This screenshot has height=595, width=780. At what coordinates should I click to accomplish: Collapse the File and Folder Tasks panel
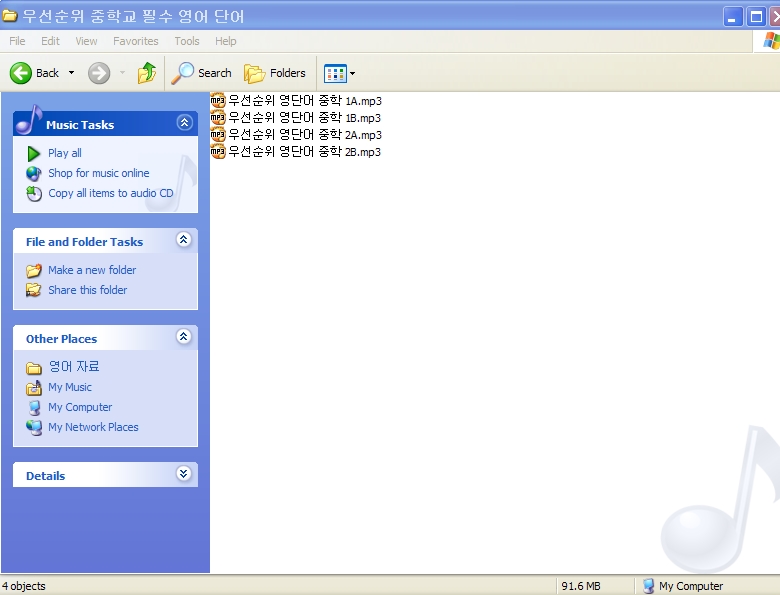[184, 240]
